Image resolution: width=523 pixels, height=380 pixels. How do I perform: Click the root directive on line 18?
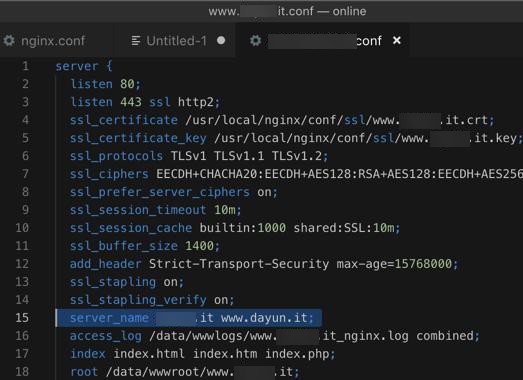pyautogui.click(x=84, y=372)
